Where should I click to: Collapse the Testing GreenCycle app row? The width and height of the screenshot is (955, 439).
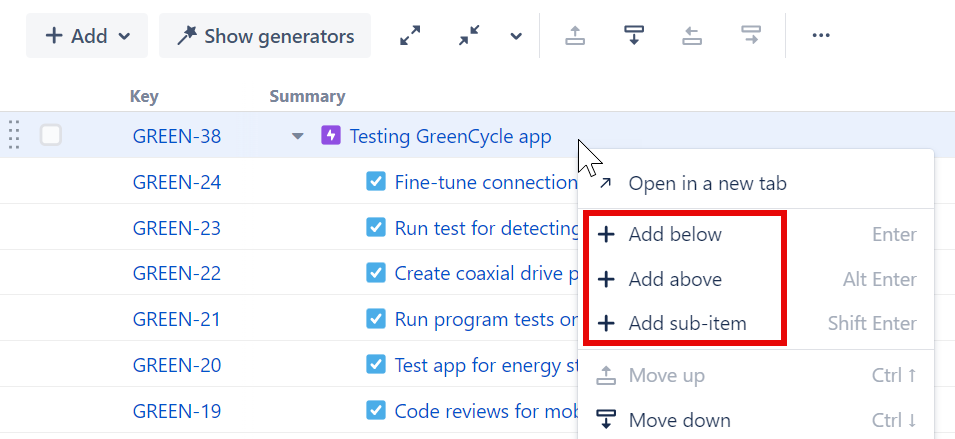point(297,136)
